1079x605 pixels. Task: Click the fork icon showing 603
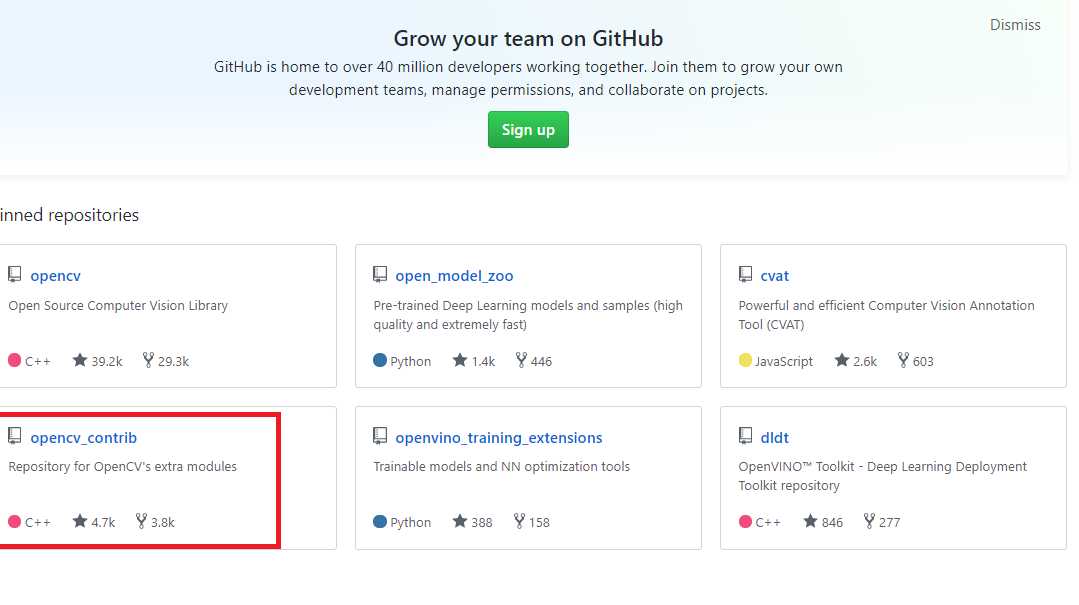(903, 360)
